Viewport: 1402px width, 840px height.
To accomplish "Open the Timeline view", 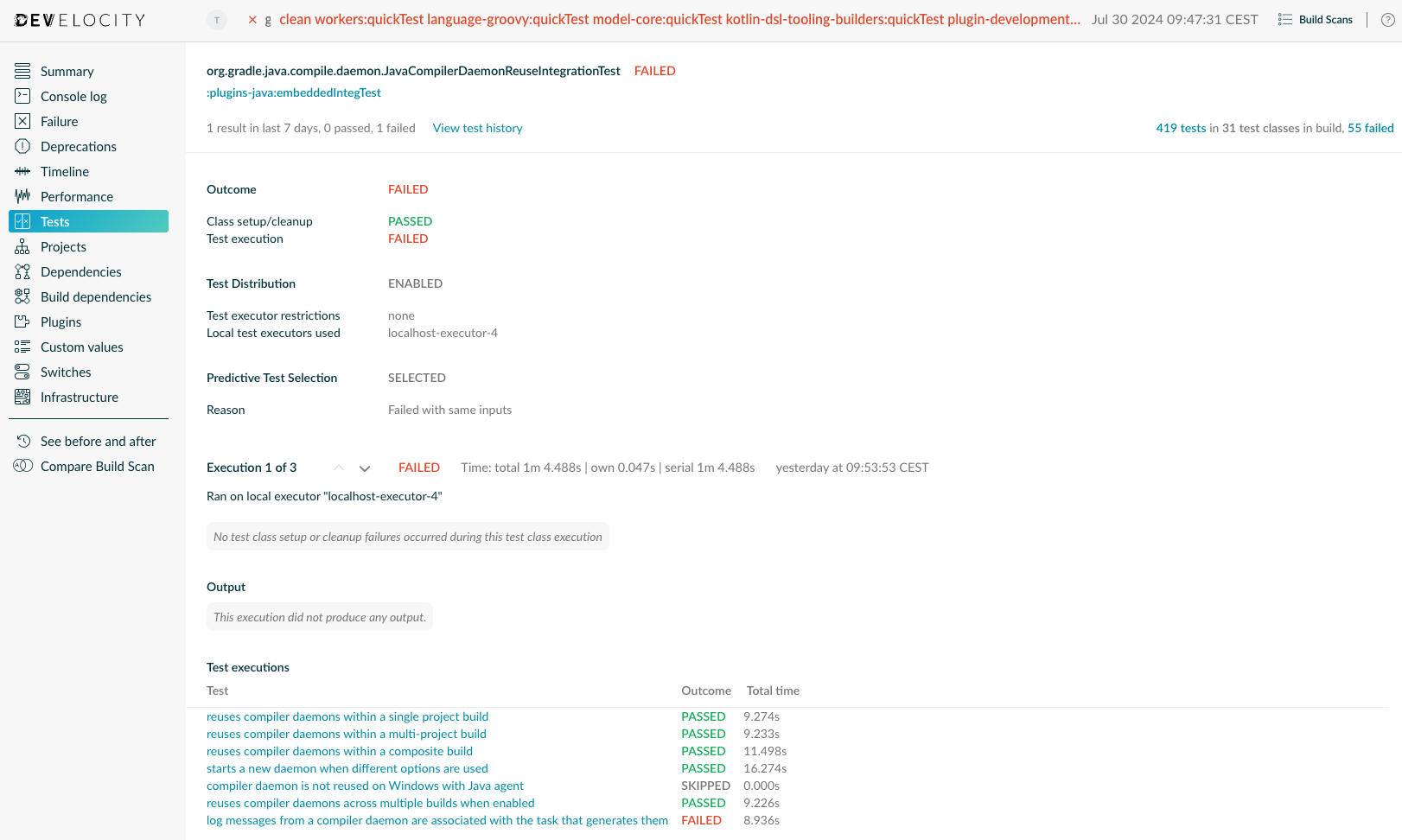I will click(x=64, y=171).
